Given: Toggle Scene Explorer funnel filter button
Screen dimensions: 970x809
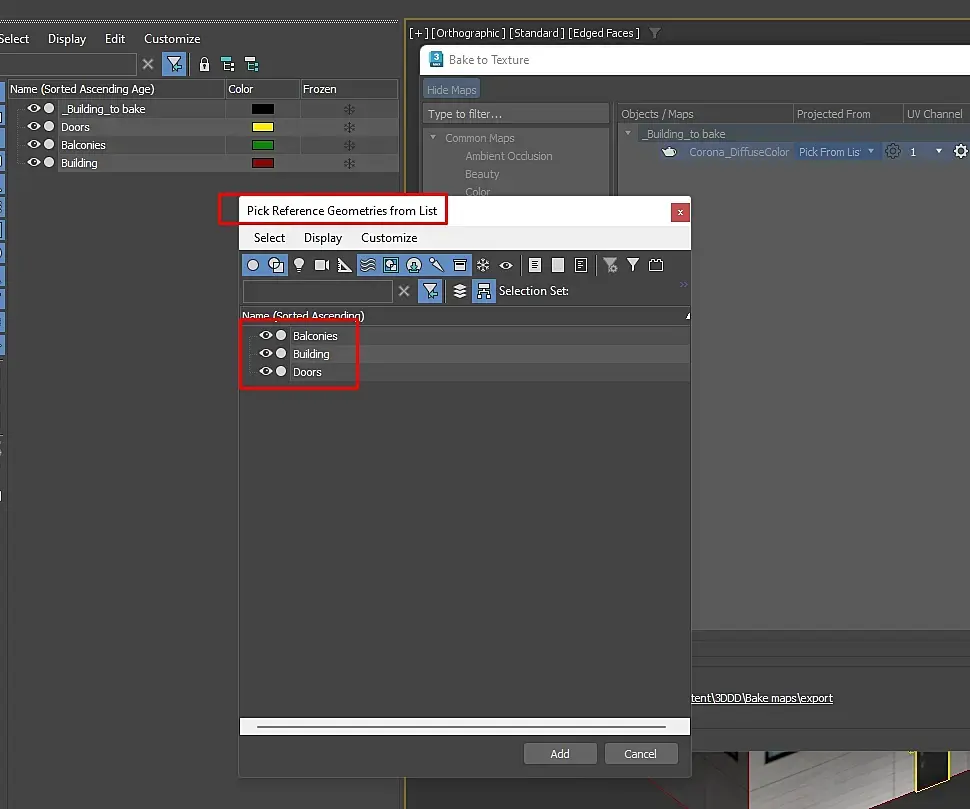Looking at the screenshot, I should click(x=174, y=64).
